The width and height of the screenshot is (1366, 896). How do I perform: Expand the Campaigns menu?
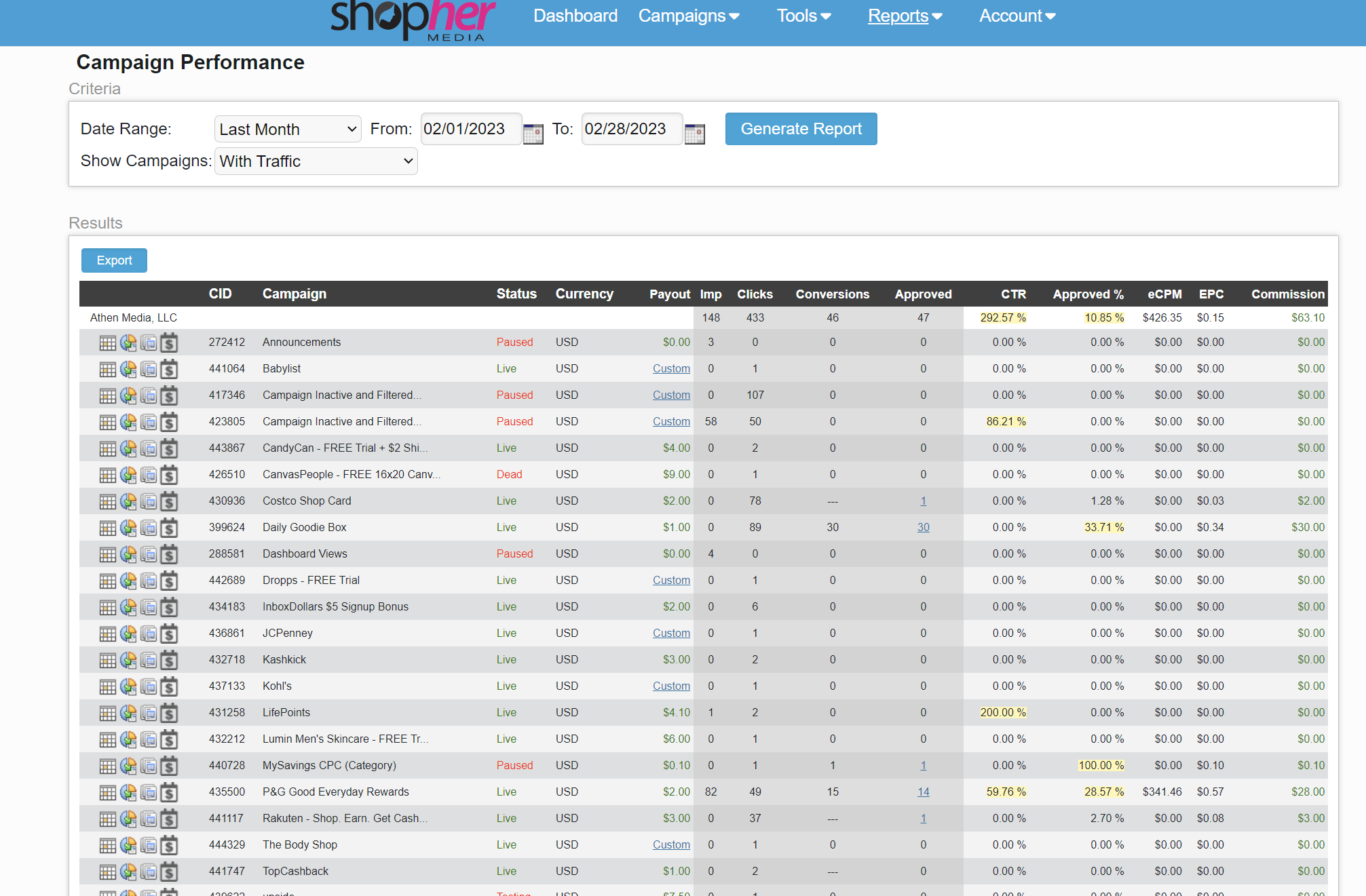[x=689, y=16]
